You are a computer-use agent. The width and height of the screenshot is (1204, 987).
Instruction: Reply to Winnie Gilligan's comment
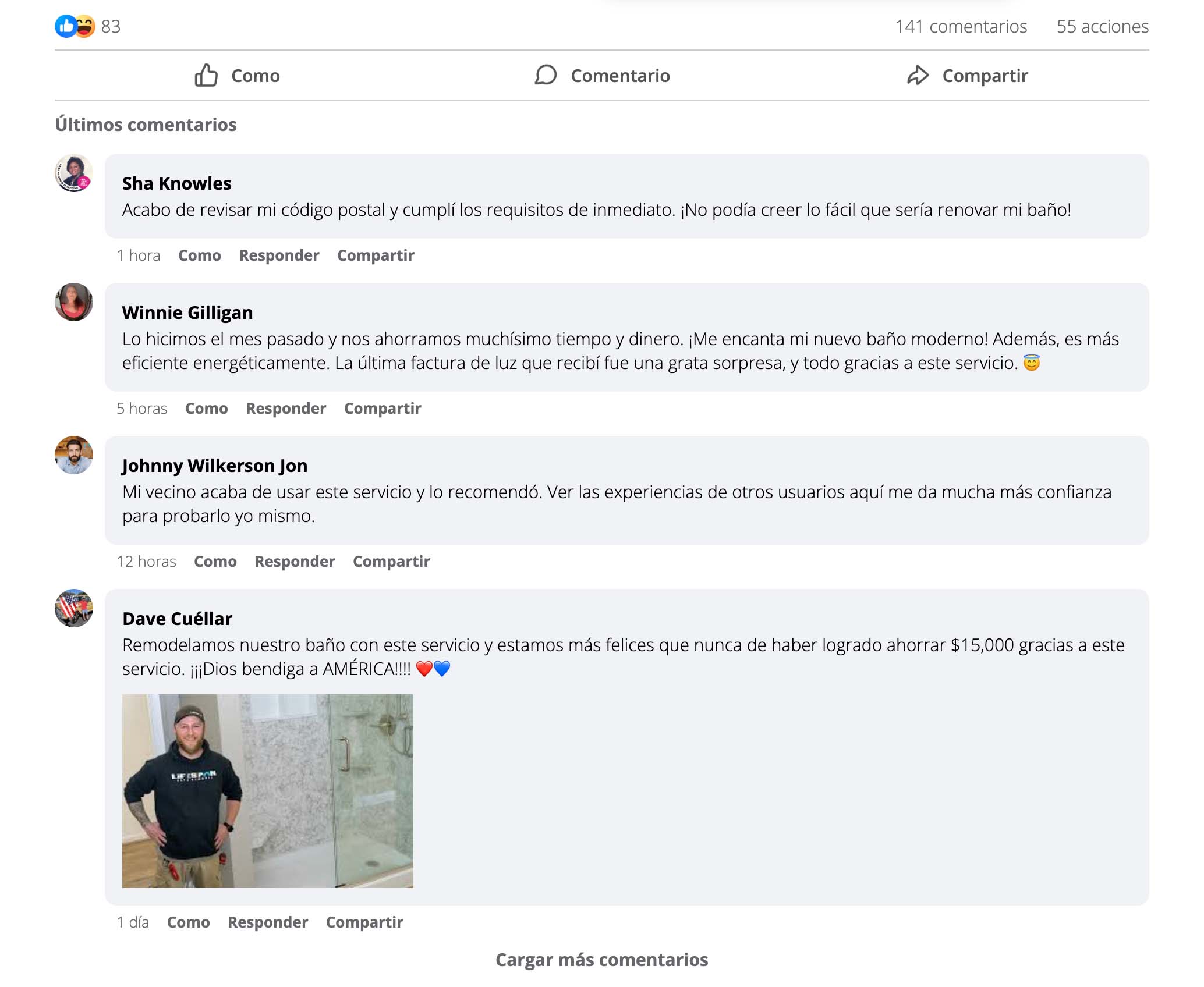(x=285, y=409)
